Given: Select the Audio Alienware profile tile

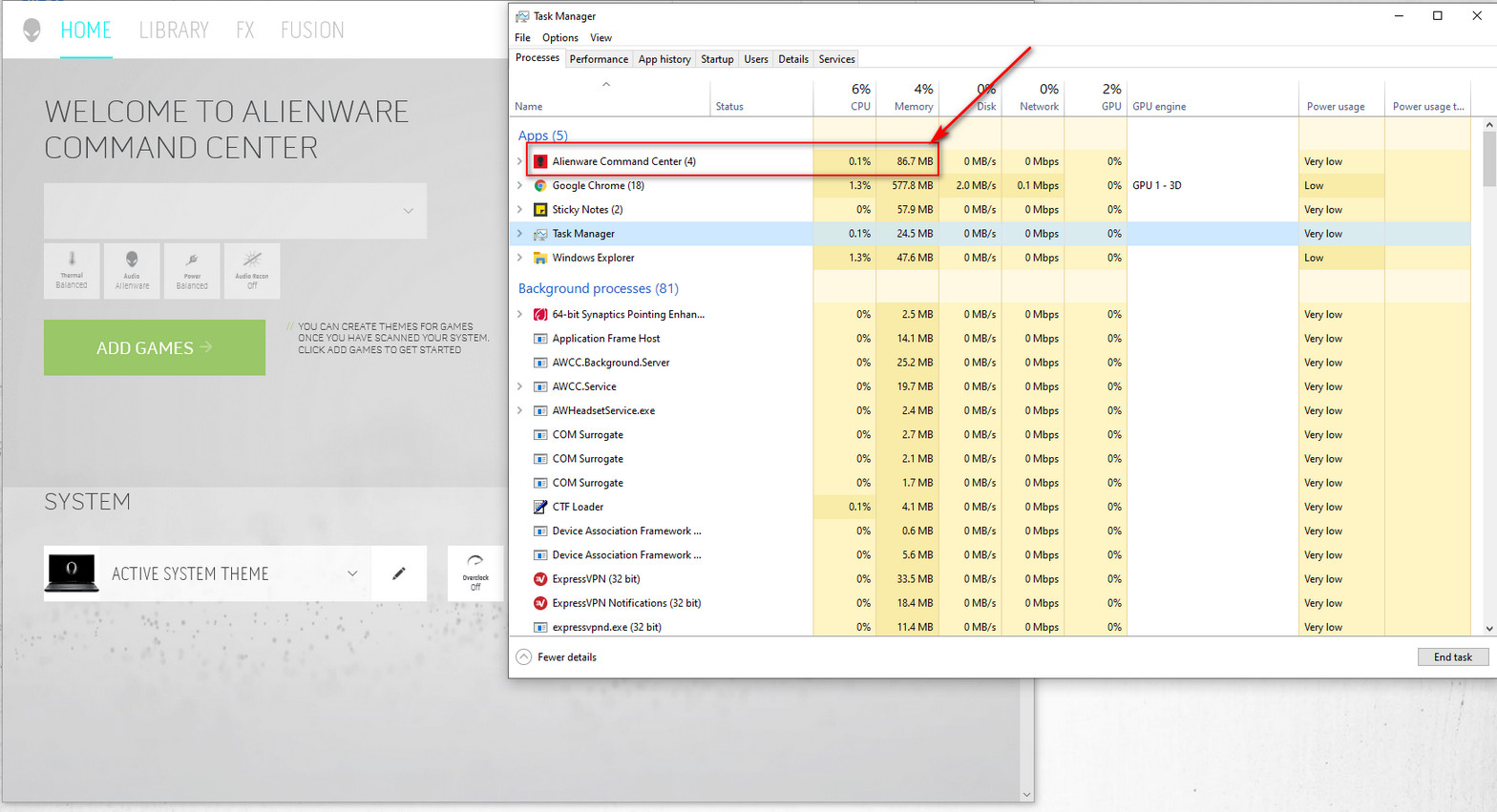Looking at the screenshot, I should point(132,271).
